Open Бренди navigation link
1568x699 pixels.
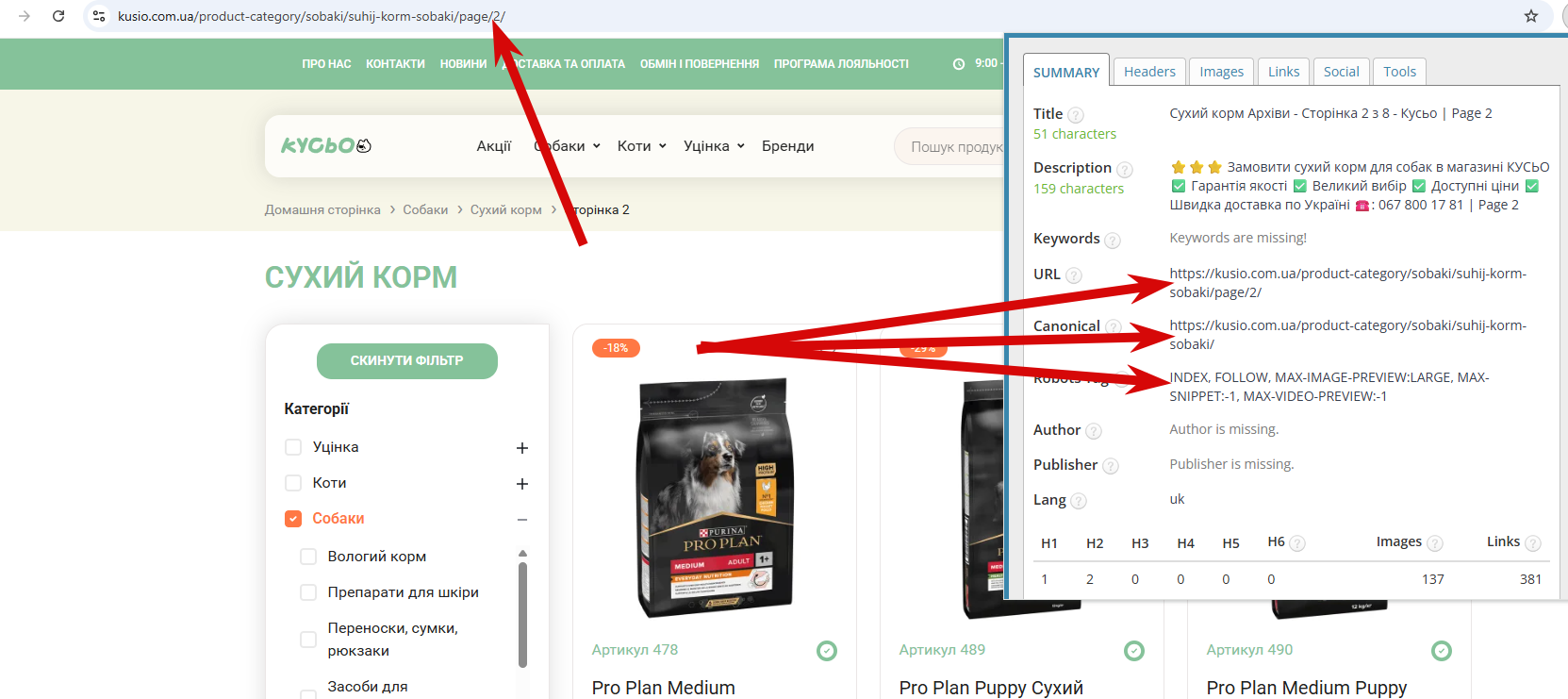(787, 146)
